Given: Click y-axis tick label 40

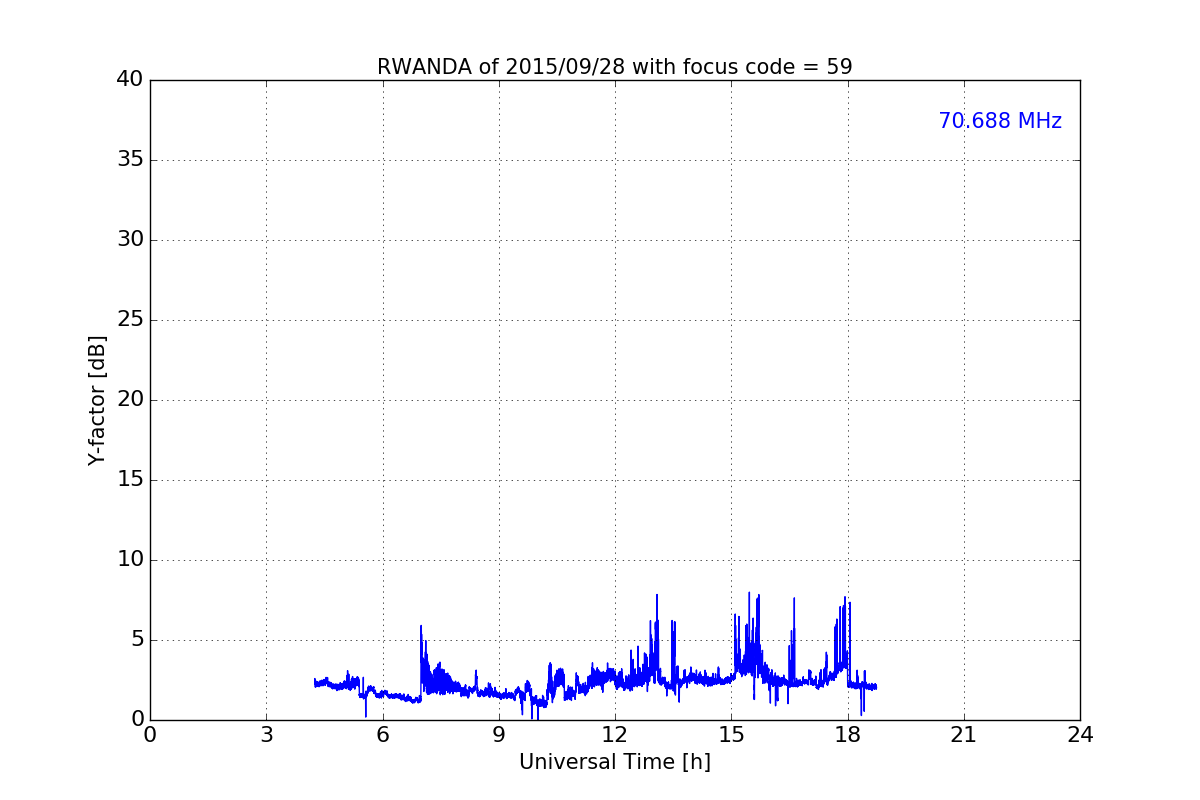Looking at the screenshot, I should pyautogui.click(x=130, y=80).
